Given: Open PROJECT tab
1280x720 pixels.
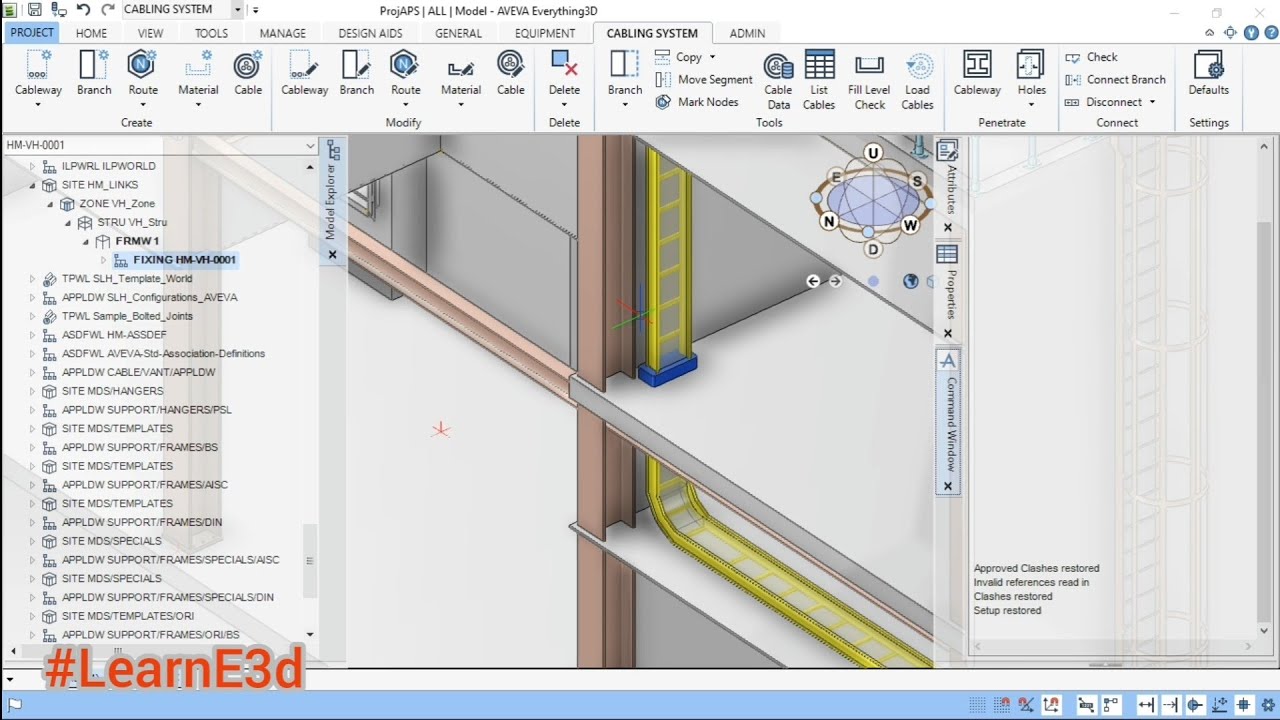Looking at the screenshot, I should (32, 33).
